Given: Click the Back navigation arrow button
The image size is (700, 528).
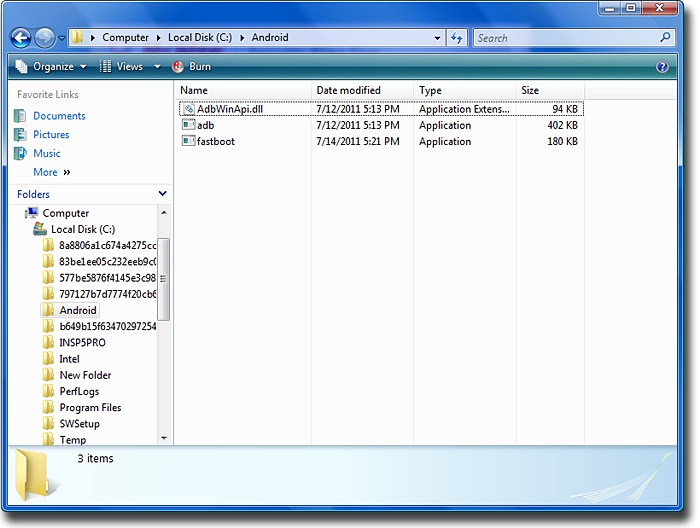Looking at the screenshot, I should (x=21, y=38).
